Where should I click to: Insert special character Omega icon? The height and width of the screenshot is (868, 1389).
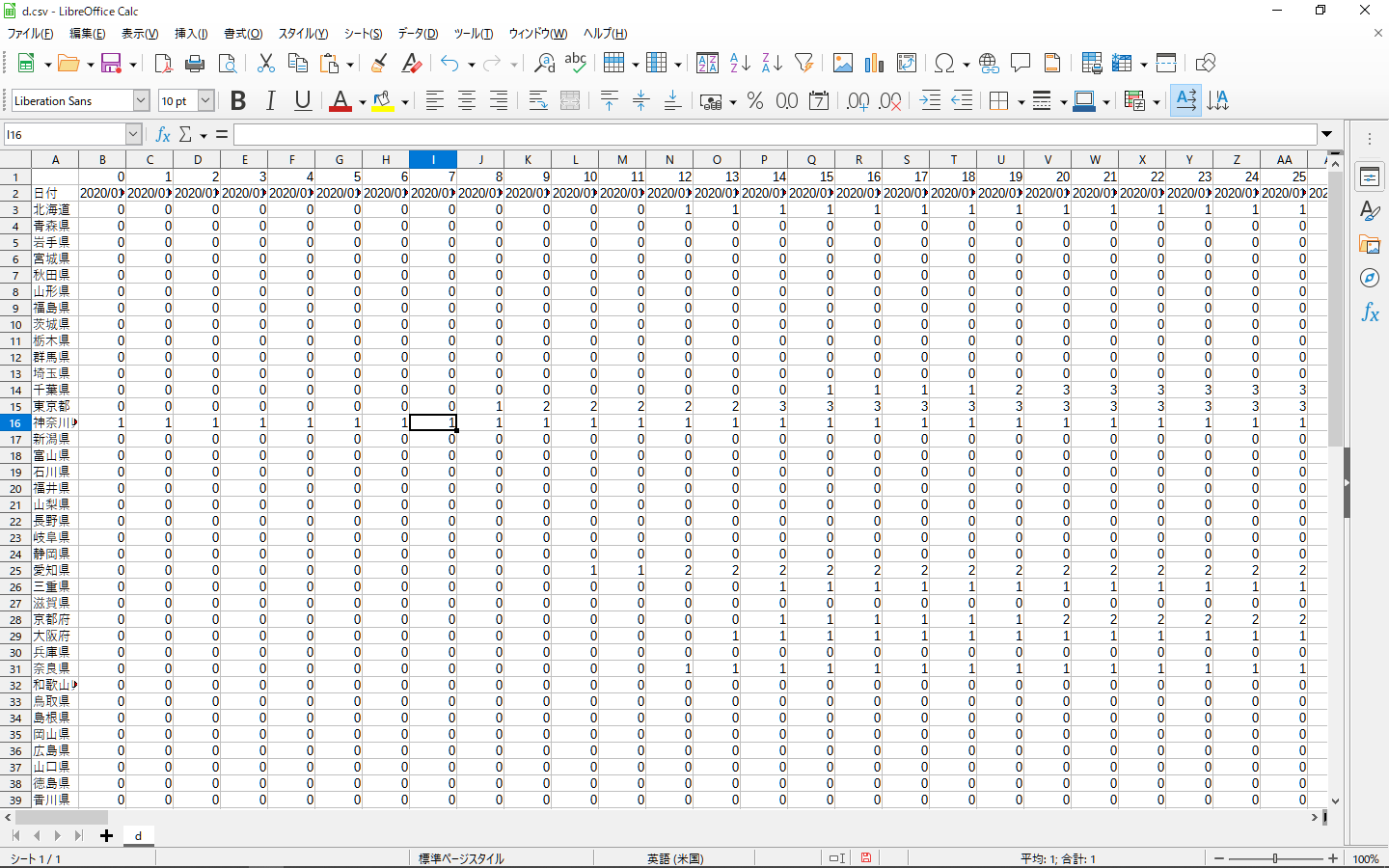click(x=944, y=64)
